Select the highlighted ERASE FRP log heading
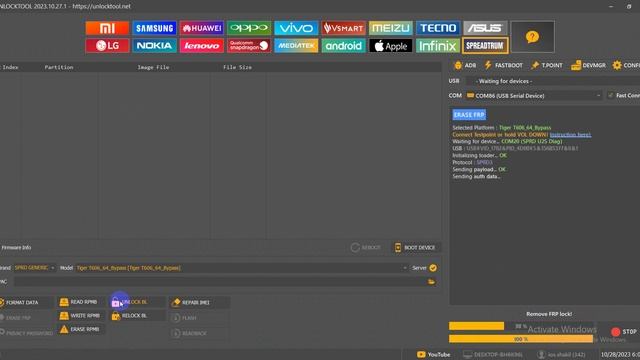 469,115
